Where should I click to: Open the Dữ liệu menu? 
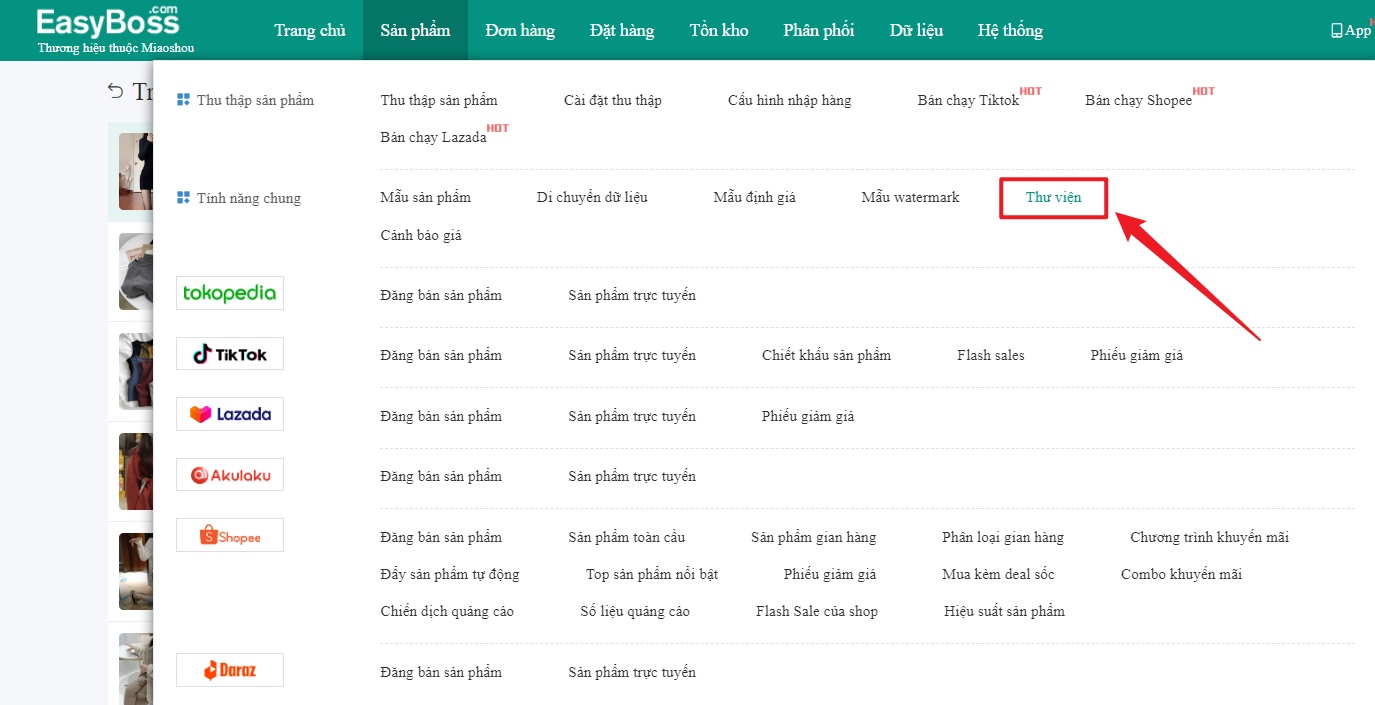[916, 30]
